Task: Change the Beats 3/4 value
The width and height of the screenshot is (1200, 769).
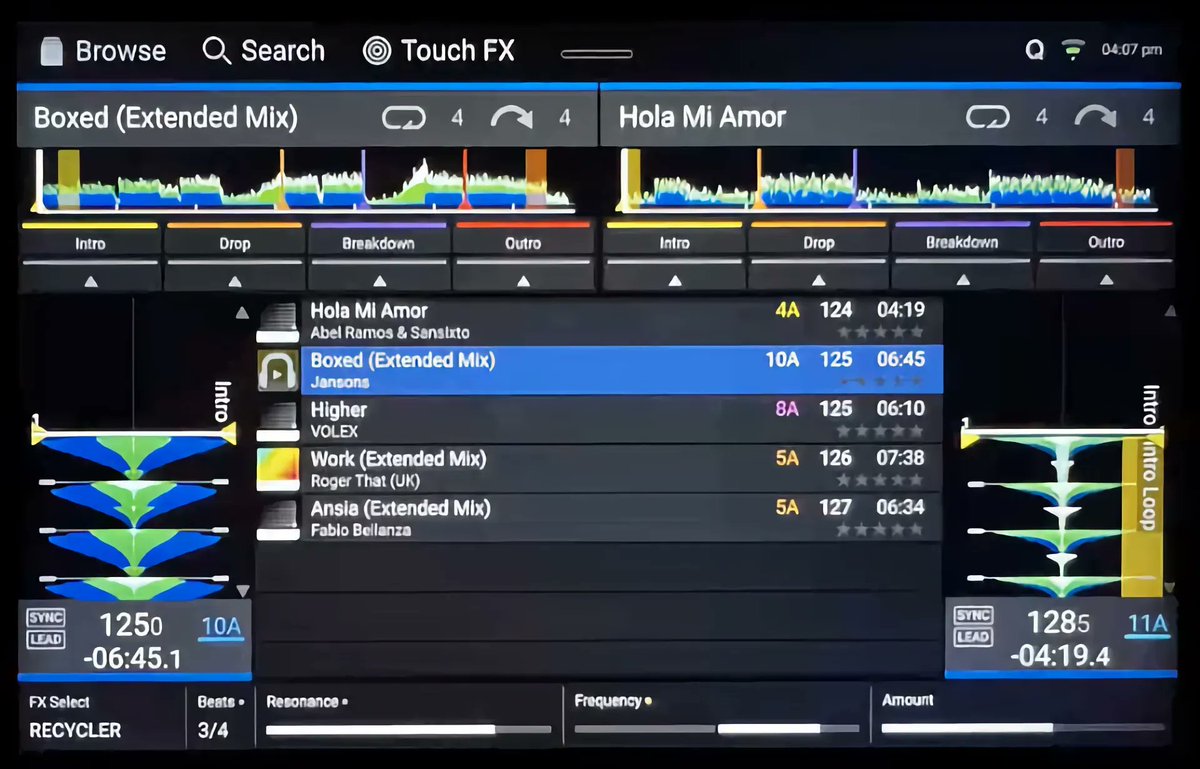Action: coord(219,717)
